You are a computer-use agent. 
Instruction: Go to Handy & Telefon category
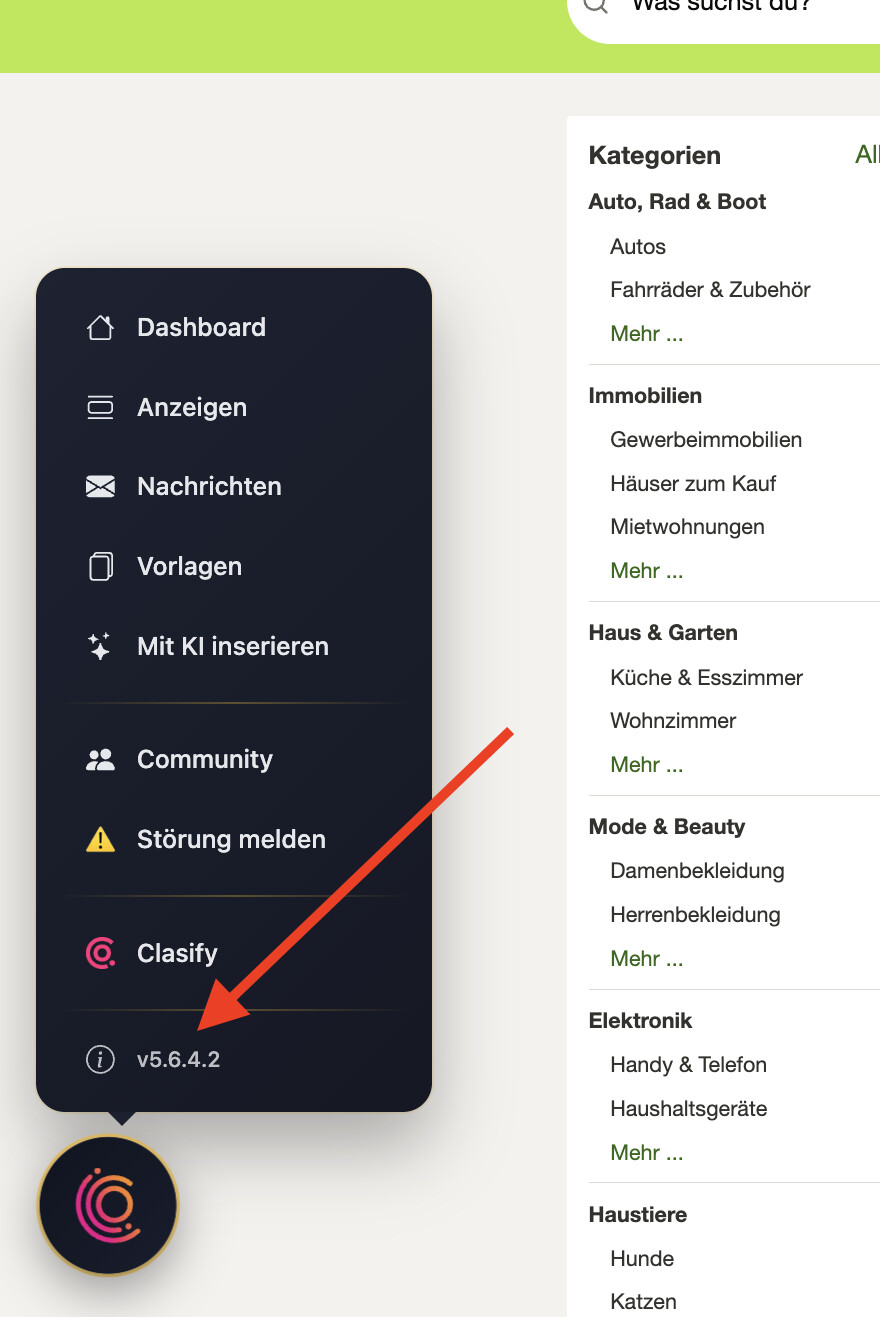(x=688, y=1065)
